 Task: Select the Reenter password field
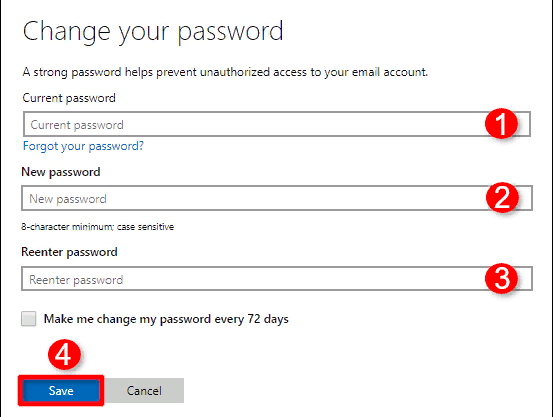pyautogui.click(x=277, y=279)
